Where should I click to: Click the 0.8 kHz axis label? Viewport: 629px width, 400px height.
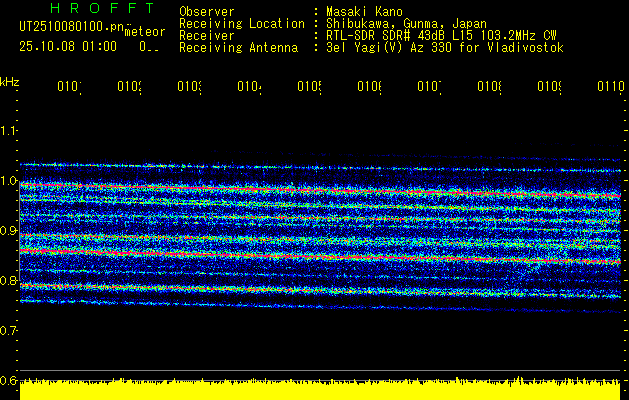tap(8, 280)
